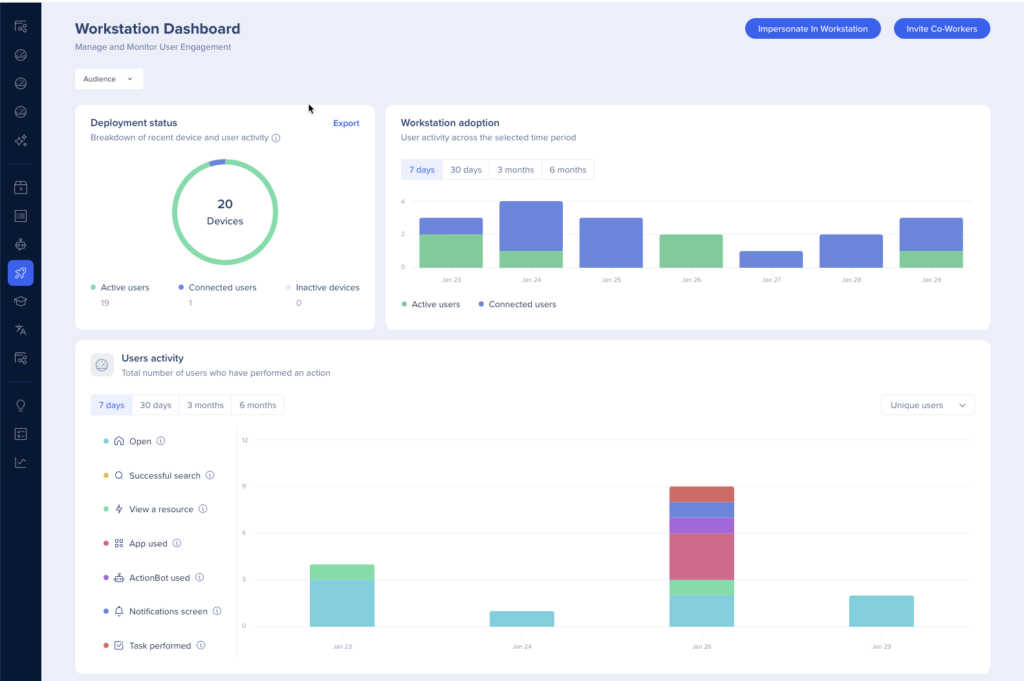
Task: Switch Users activity to 3 months
Action: click(205, 405)
